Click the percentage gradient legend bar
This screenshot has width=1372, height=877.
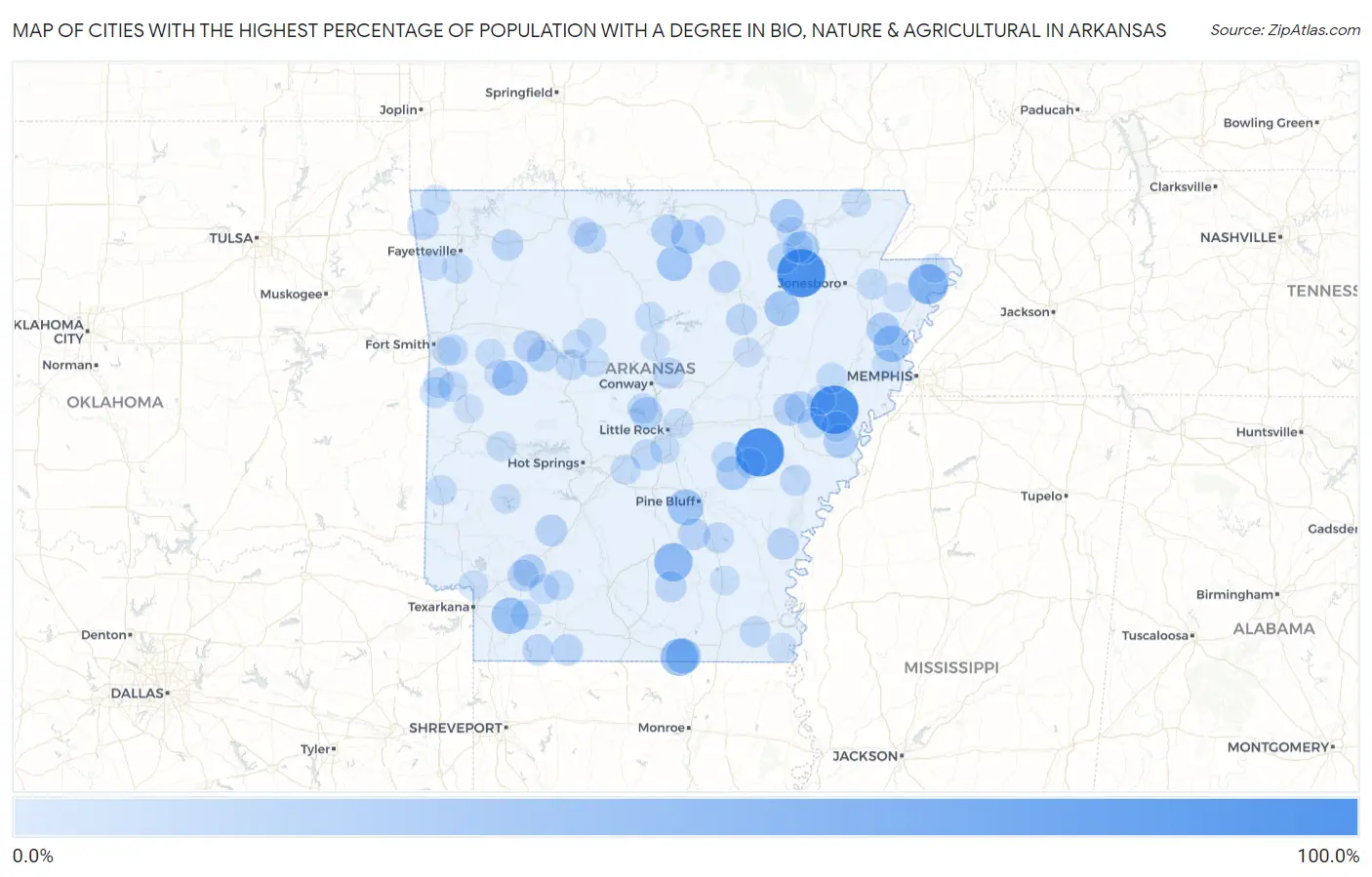click(x=685, y=817)
